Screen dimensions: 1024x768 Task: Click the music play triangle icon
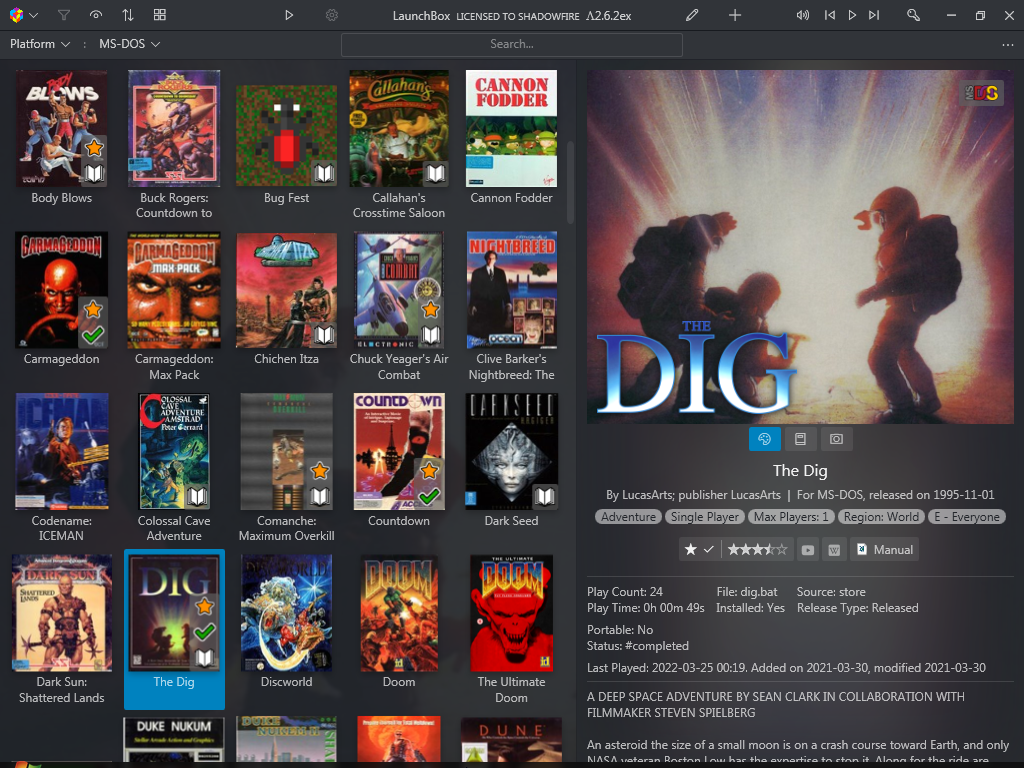[852, 15]
